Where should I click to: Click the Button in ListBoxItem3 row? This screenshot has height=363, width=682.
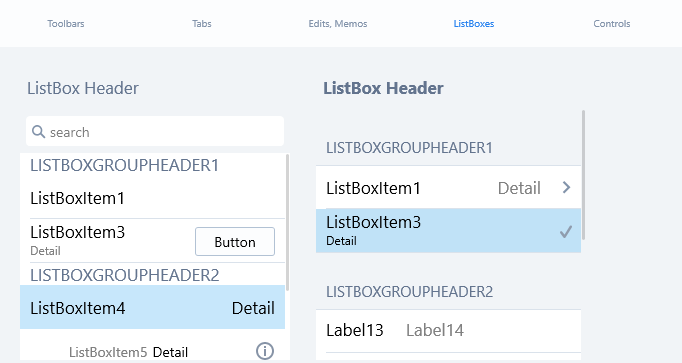coord(235,241)
